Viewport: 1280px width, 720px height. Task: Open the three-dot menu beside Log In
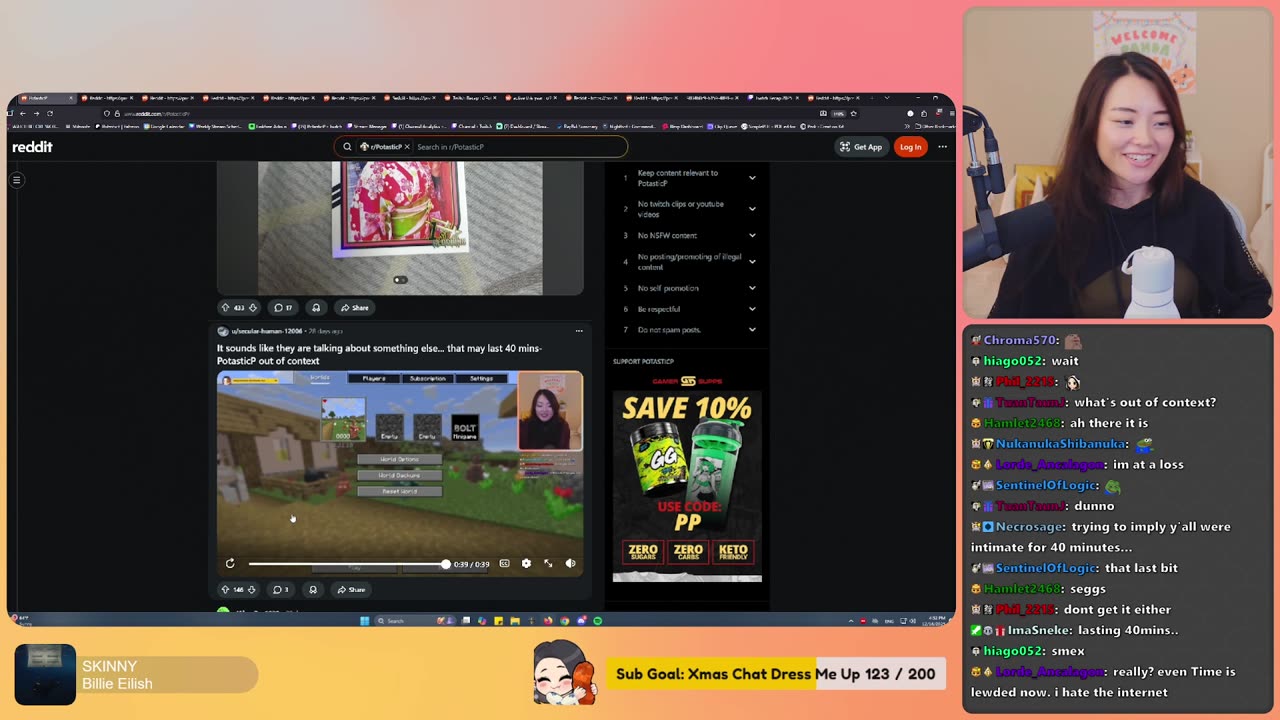pyautogui.click(x=942, y=147)
